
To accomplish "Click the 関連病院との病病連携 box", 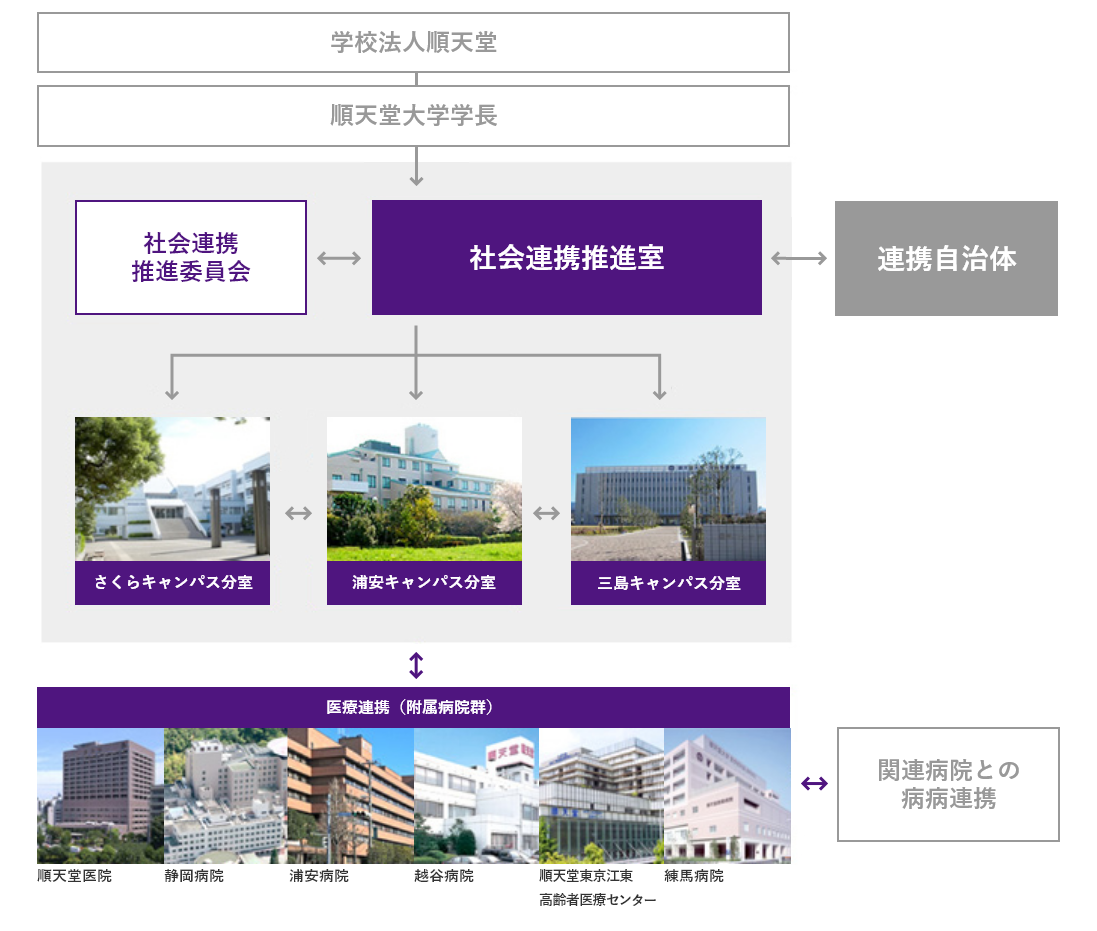I will point(949,784).
